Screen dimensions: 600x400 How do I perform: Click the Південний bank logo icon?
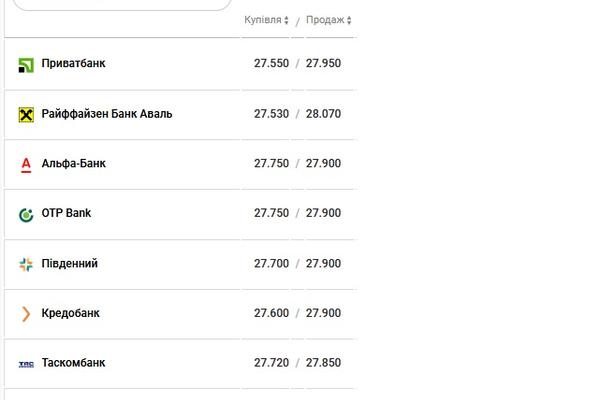26,264
